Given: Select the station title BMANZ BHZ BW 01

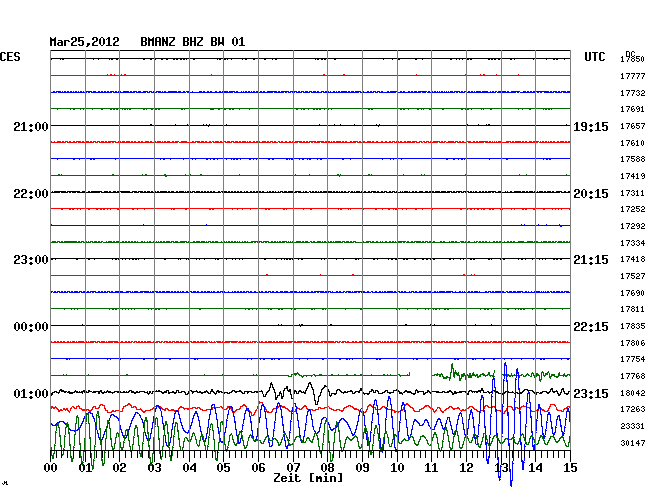Looking at the screenshot, I should click(x=193, y=42).
